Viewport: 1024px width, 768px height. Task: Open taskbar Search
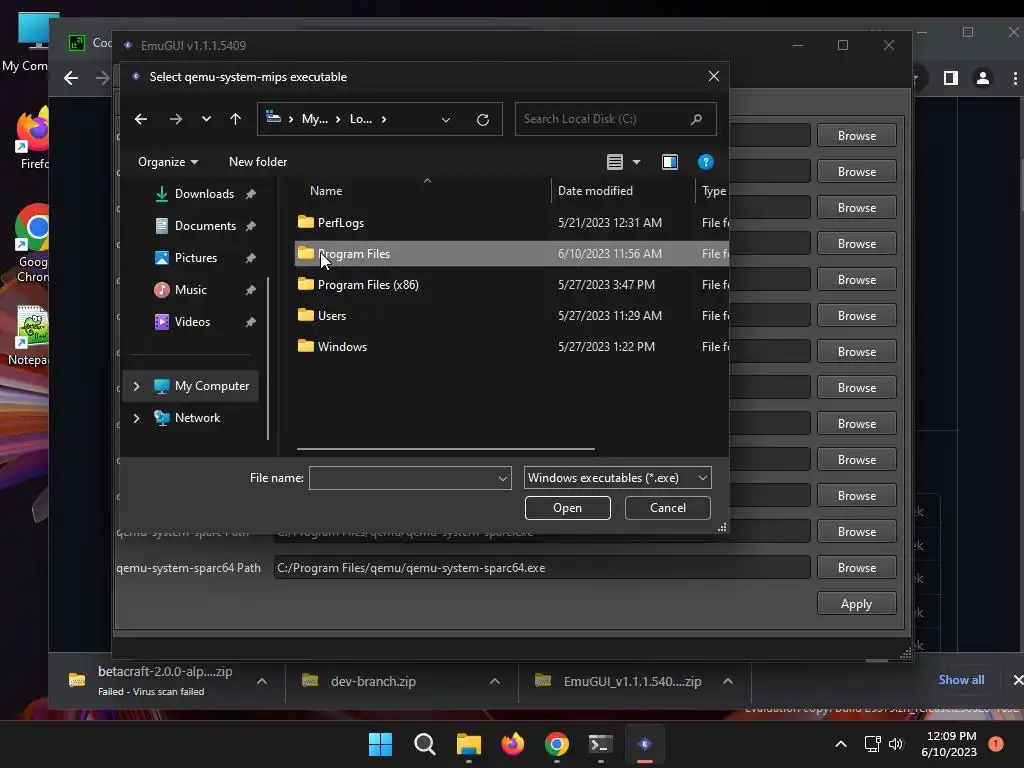click(x=424, y=744)
